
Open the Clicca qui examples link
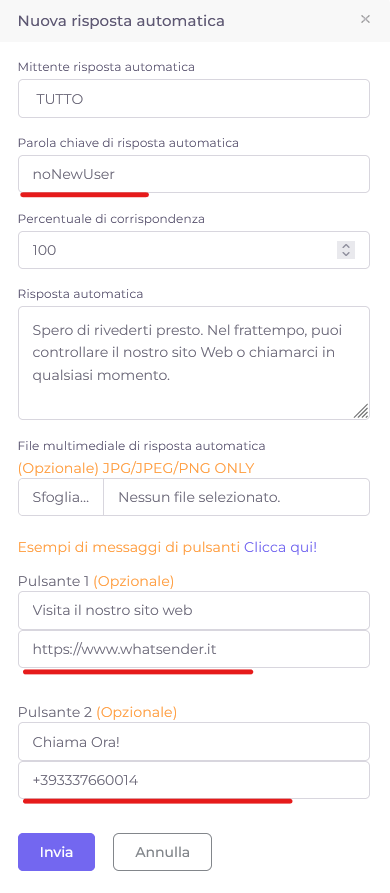[280, 548]
